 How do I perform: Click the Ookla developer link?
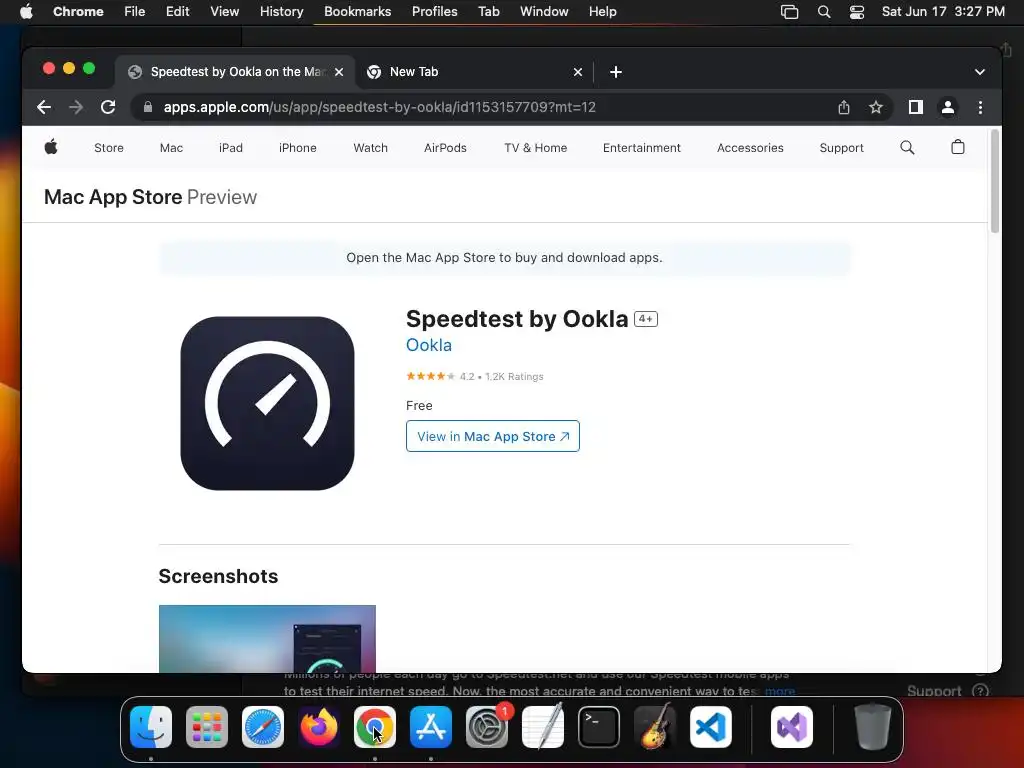click(428, 345)
